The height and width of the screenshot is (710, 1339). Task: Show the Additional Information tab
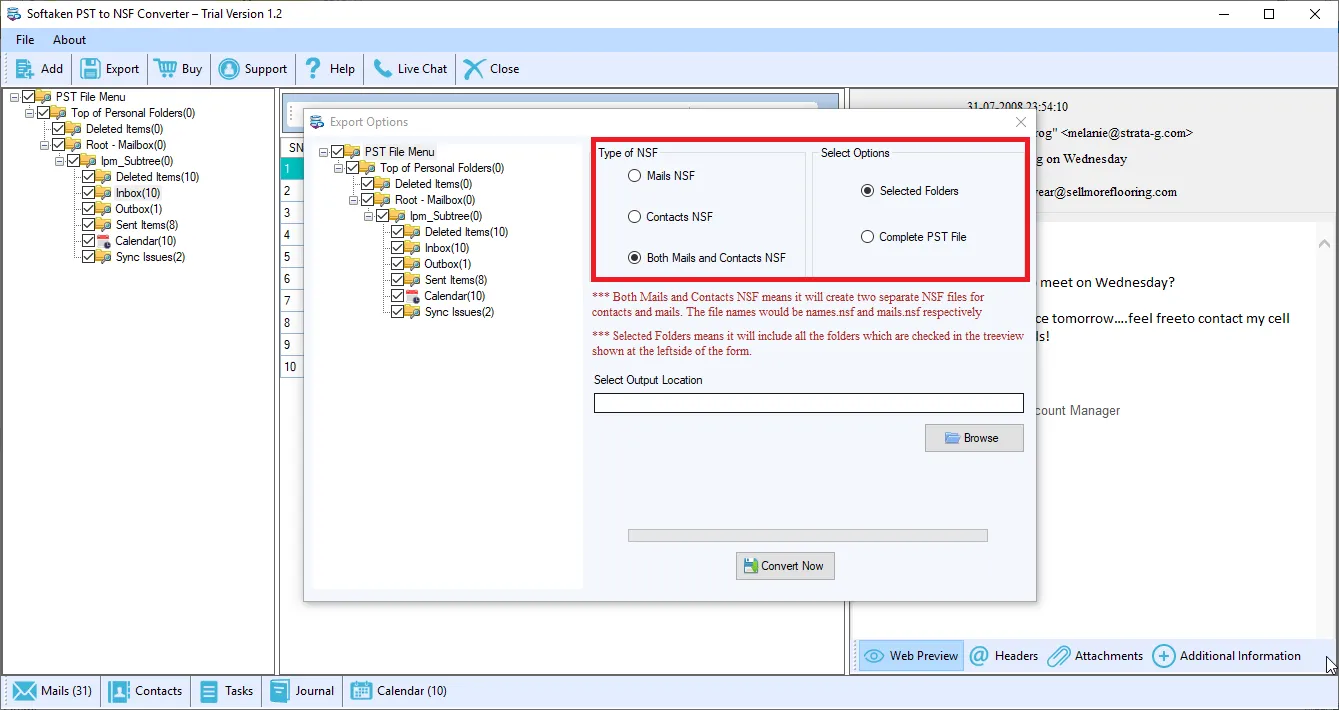point(1227,656)
